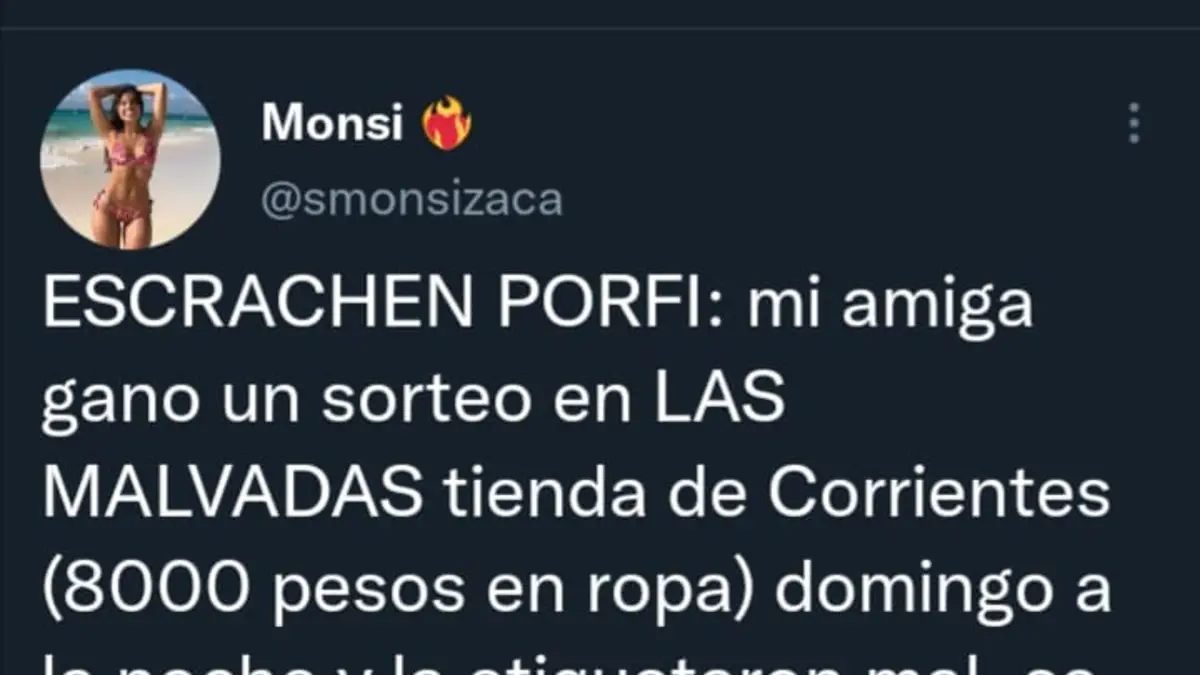Screen dimensions: 1200x675
Task: Open the Monsi display name profile
Action: point(333,123)
